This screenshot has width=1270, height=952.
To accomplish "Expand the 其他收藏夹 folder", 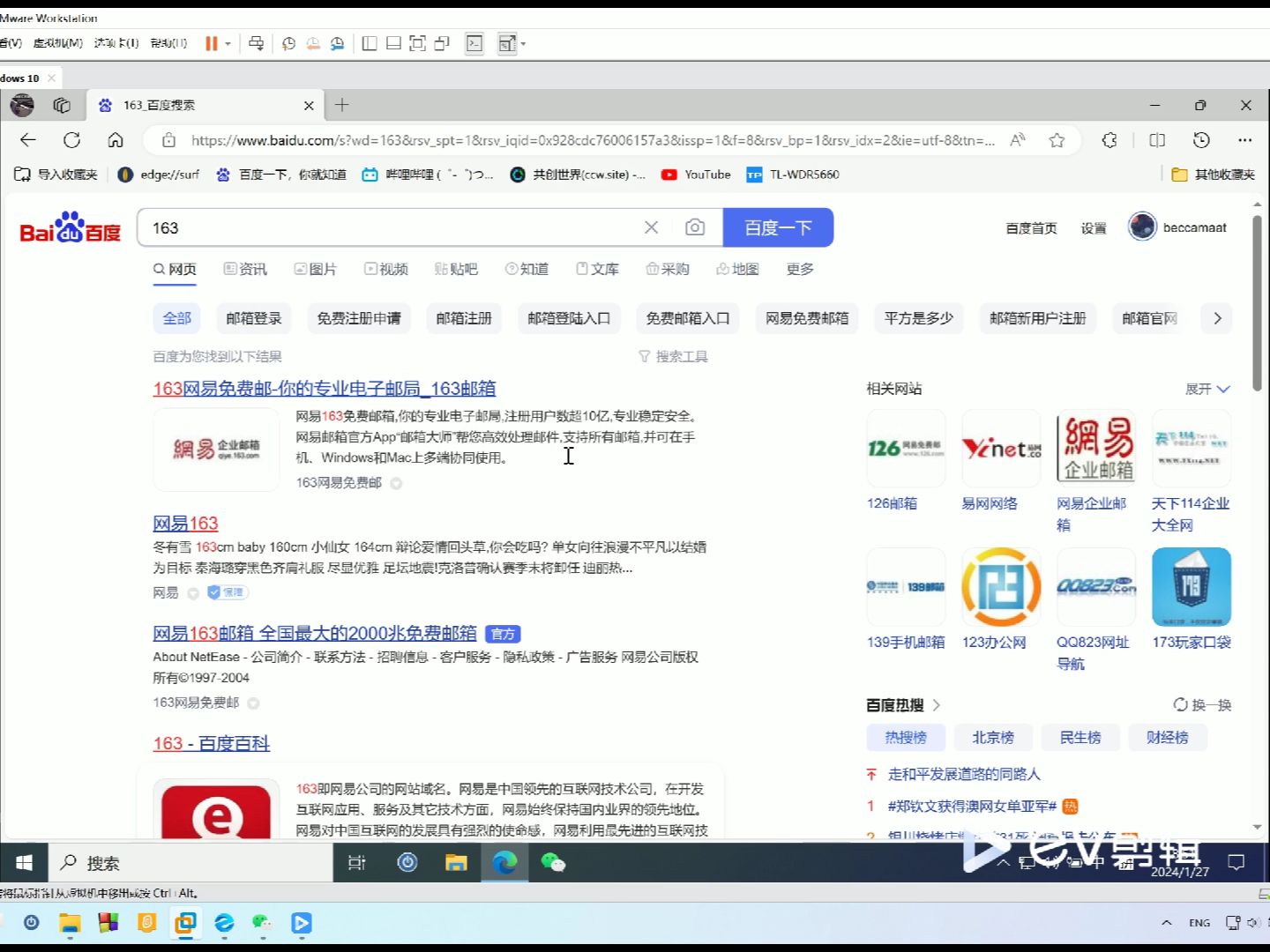I will tap(1213, 175).
